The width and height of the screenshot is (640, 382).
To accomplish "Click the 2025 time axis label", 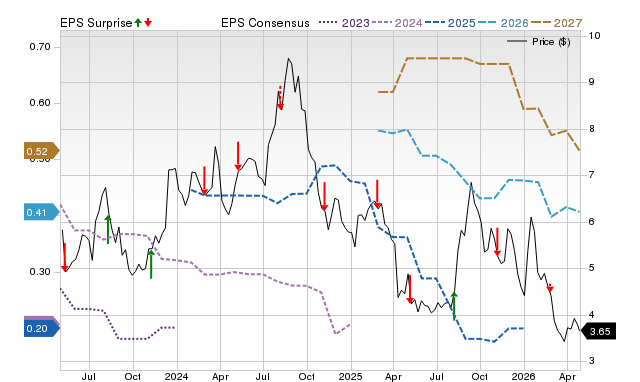I will click(350, 376).
